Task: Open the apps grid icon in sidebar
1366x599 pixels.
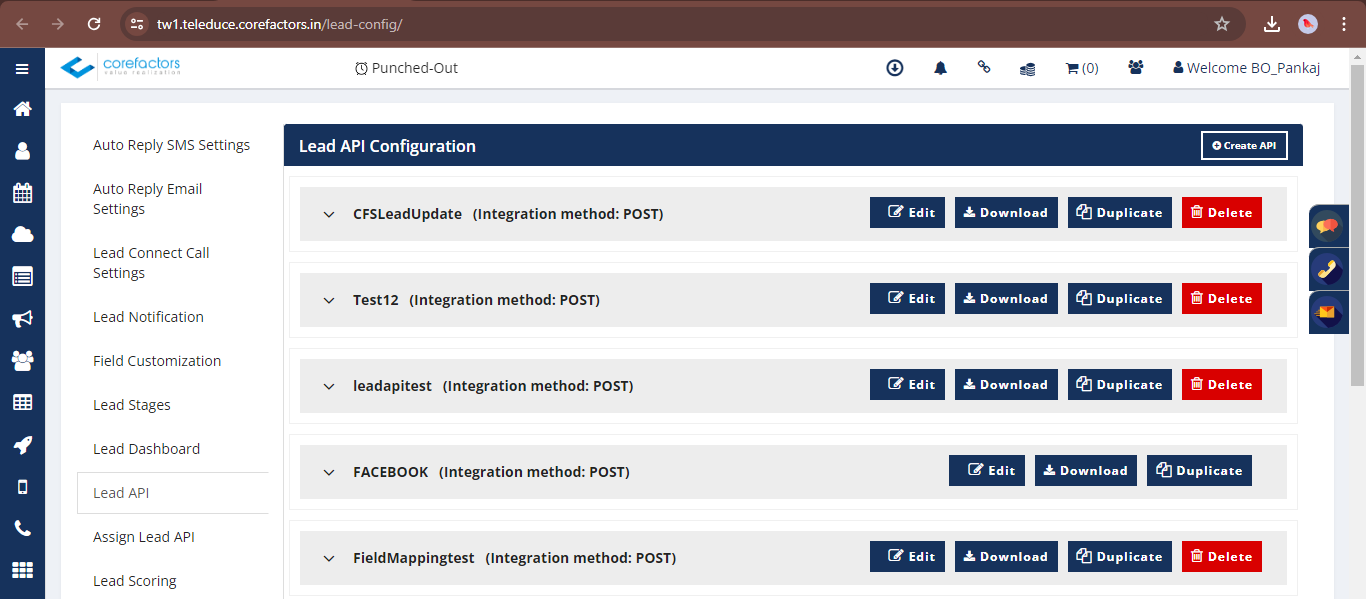Action: coord(22,570)
